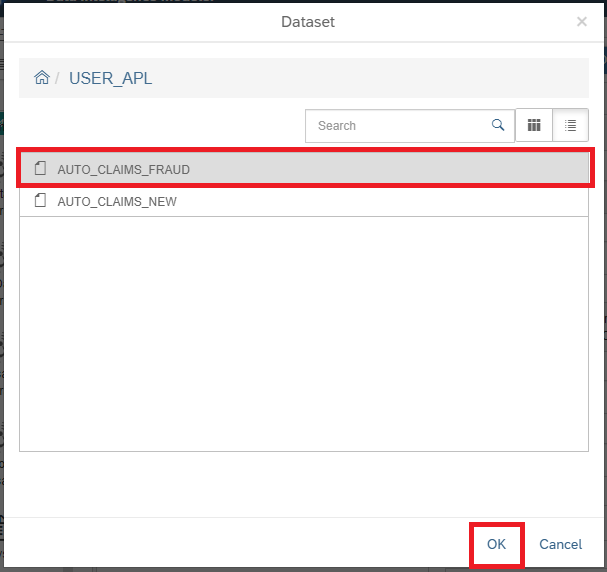Switch to list view
The height and width of the screenshot is (572, 607).
570,126
